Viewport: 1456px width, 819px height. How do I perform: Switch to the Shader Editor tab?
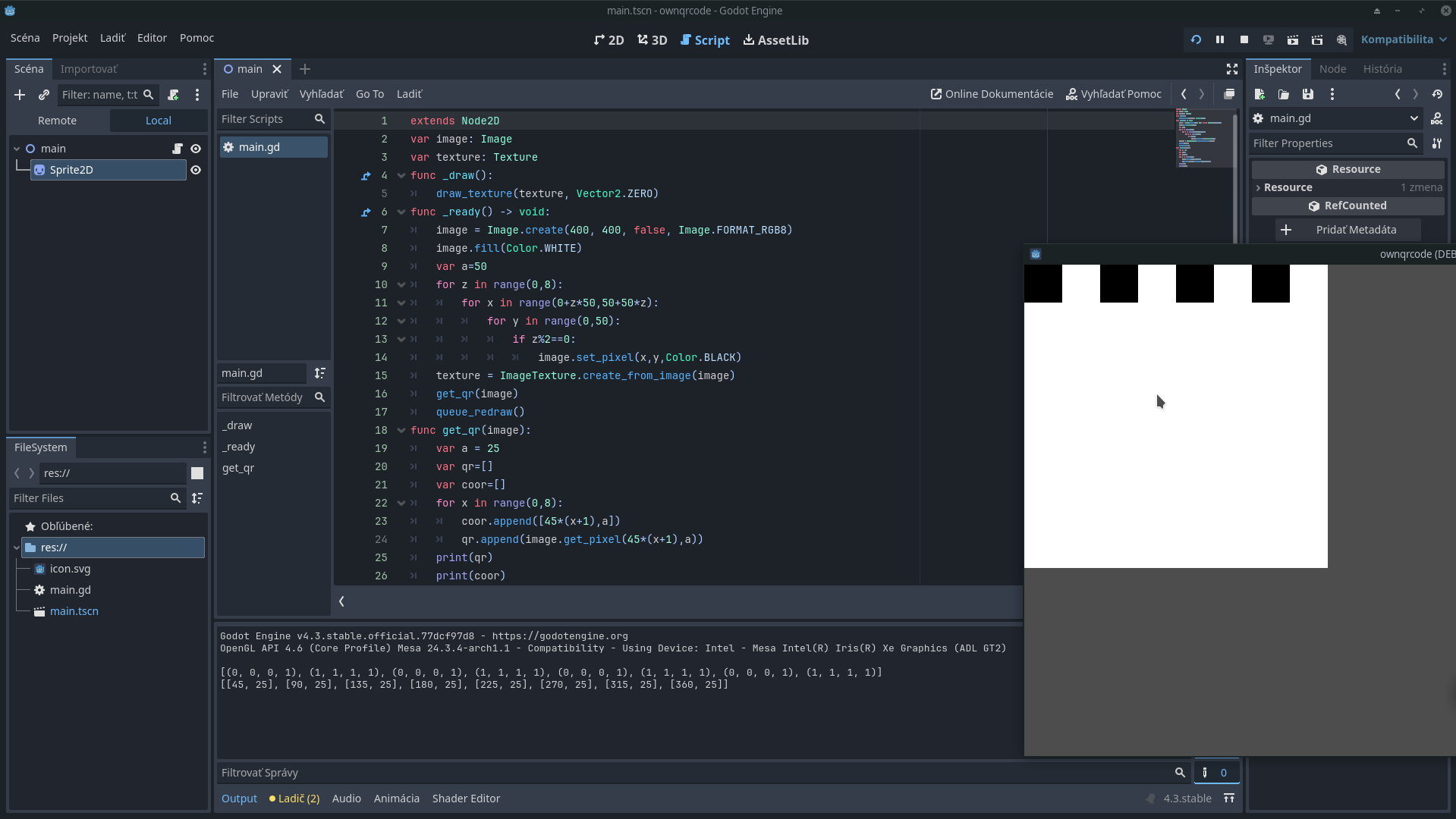point(466,798)
